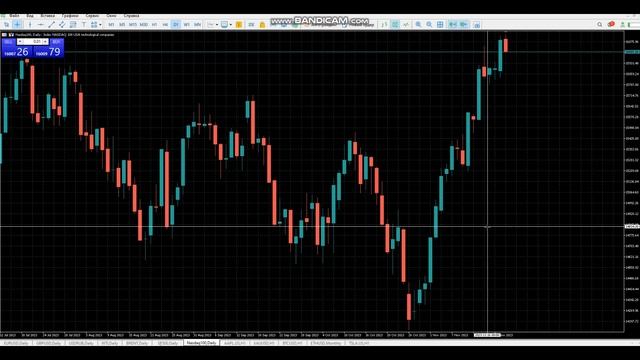Set timeframe to D1
640x360 pixels.
(x=176, y=25)
